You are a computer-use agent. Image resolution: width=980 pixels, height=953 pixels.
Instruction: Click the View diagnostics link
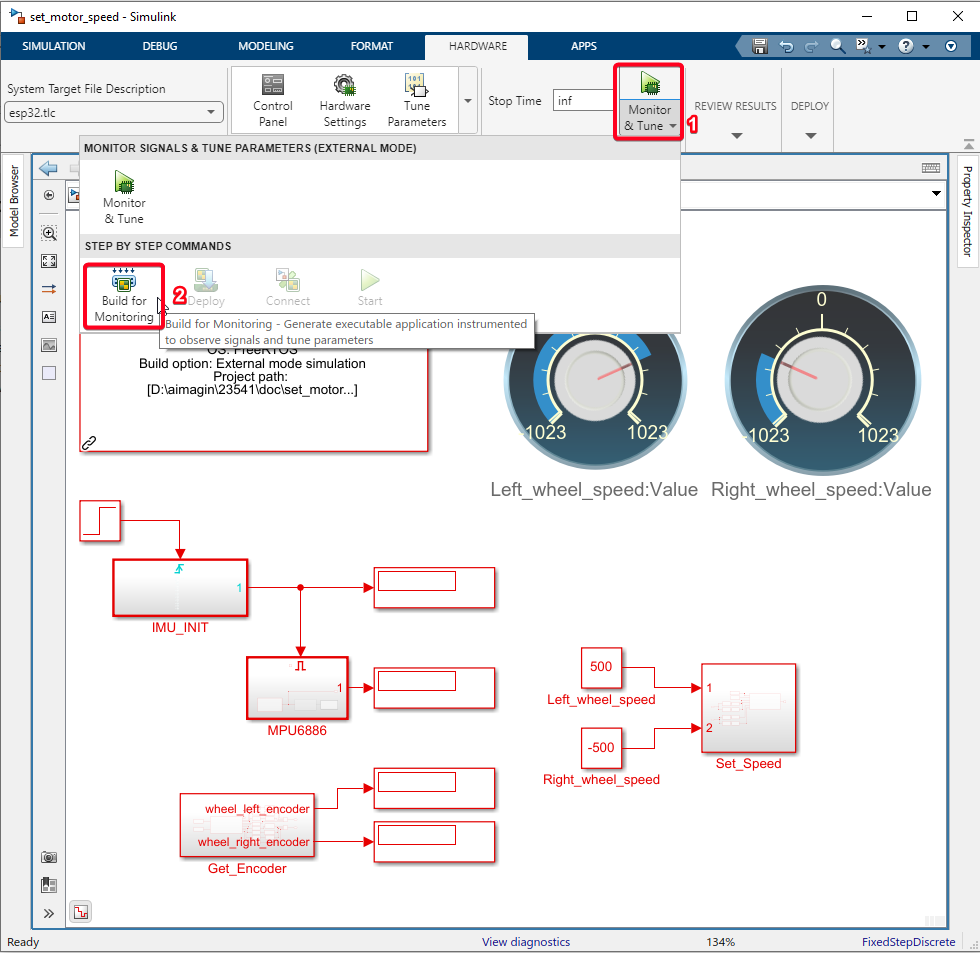(x=526, y=942)
